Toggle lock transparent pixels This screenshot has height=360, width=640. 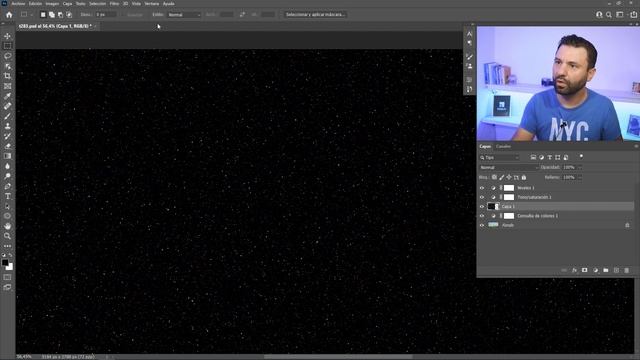(494, 178)
